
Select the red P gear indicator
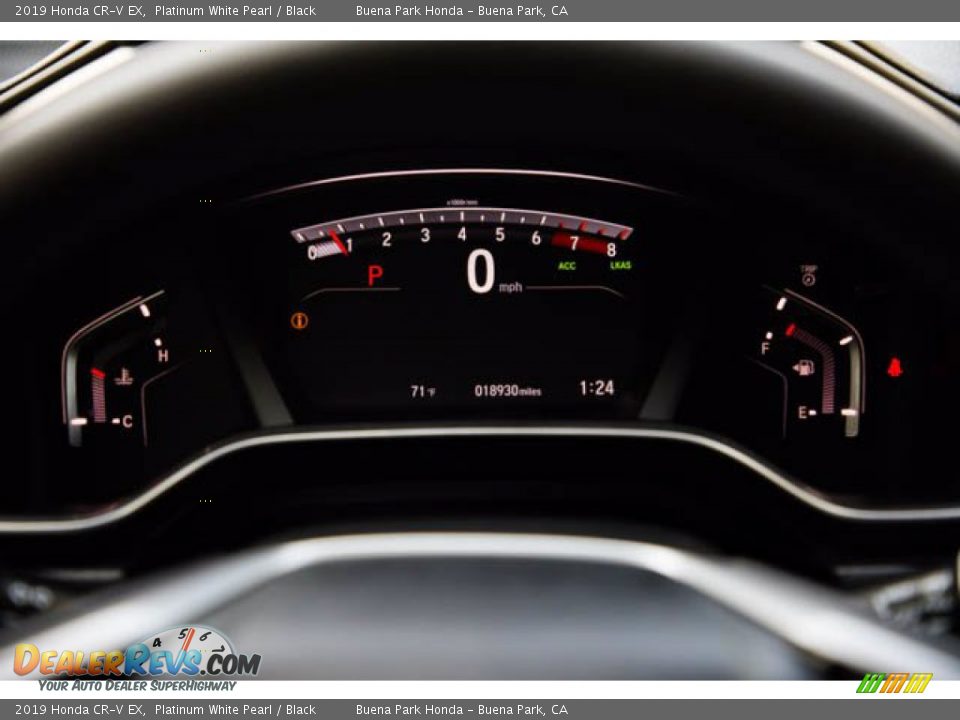pos(375,276)
